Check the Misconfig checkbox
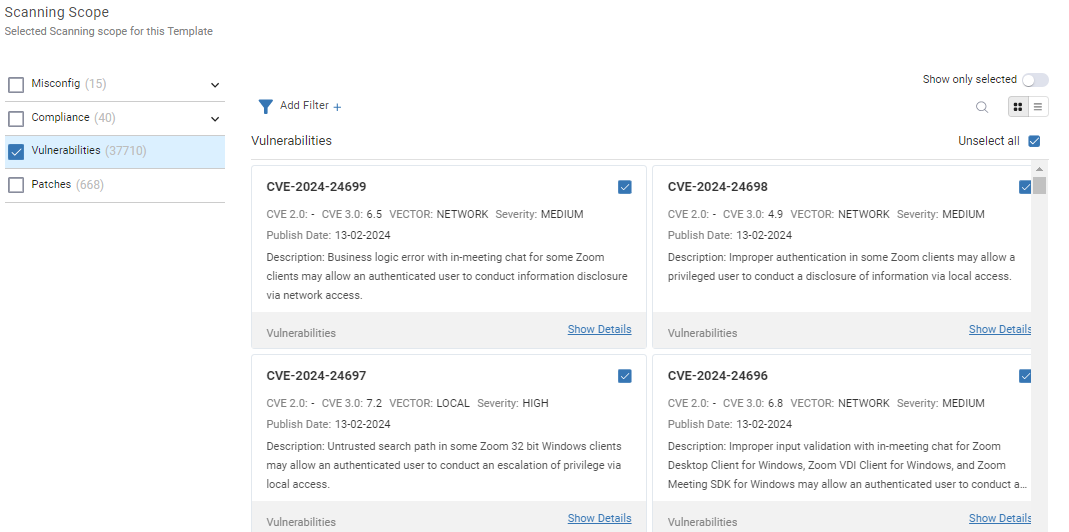1069x532 pixels. (16, 85)
